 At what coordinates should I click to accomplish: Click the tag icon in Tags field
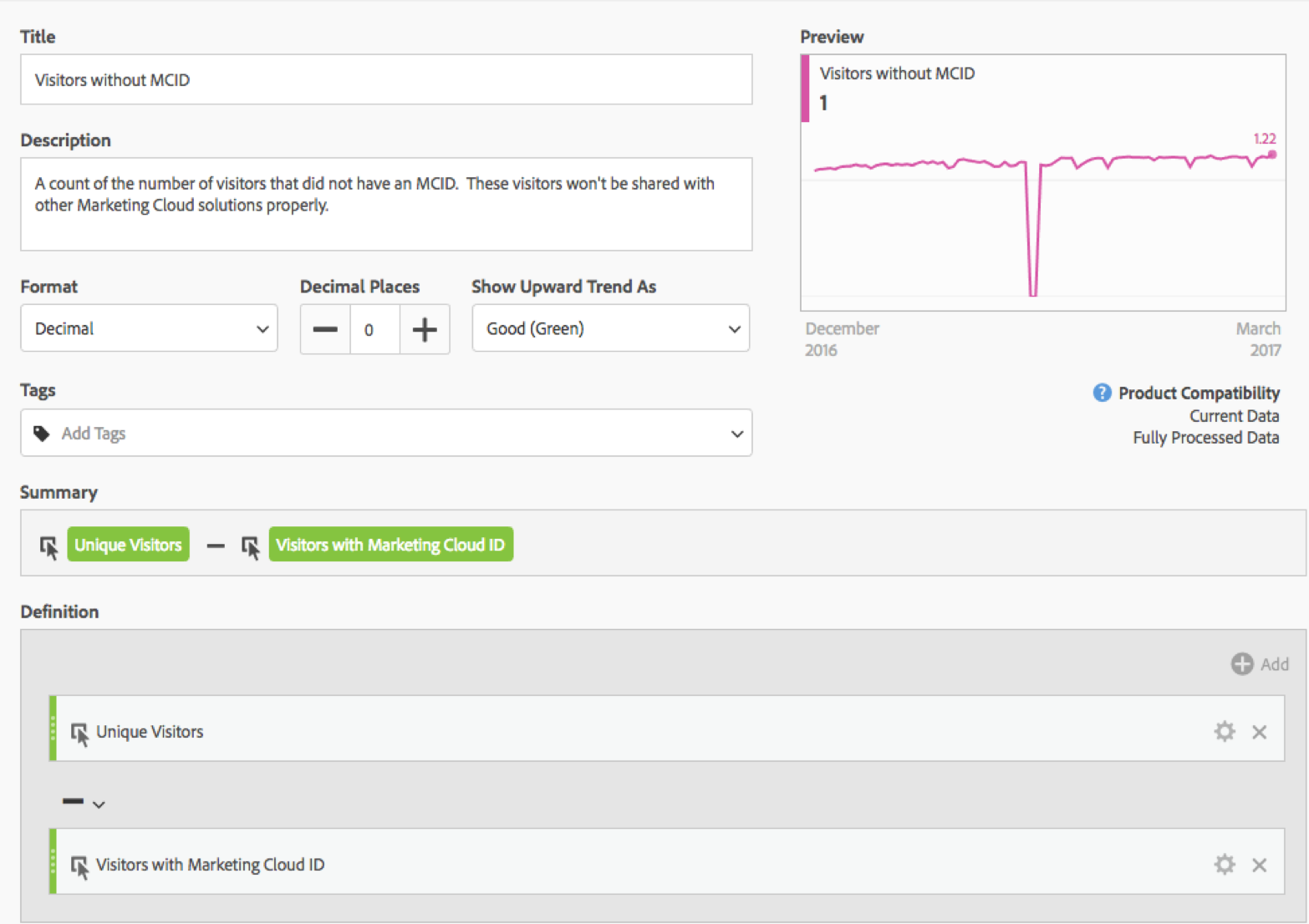point(42,434)
